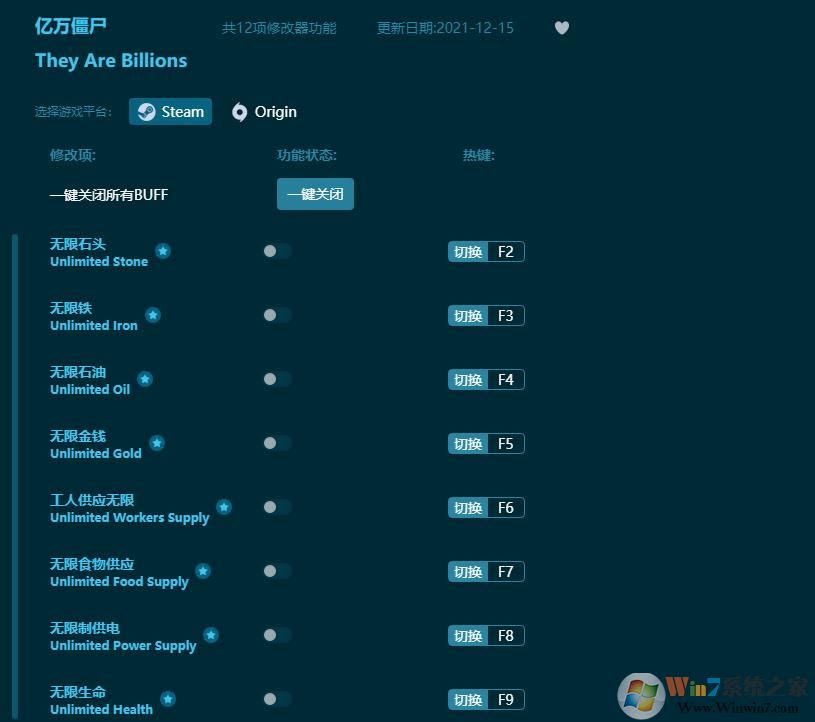Click the star icon beside Unlimited Gold
Screen dimensions: 815x722
tap(156, 443)
